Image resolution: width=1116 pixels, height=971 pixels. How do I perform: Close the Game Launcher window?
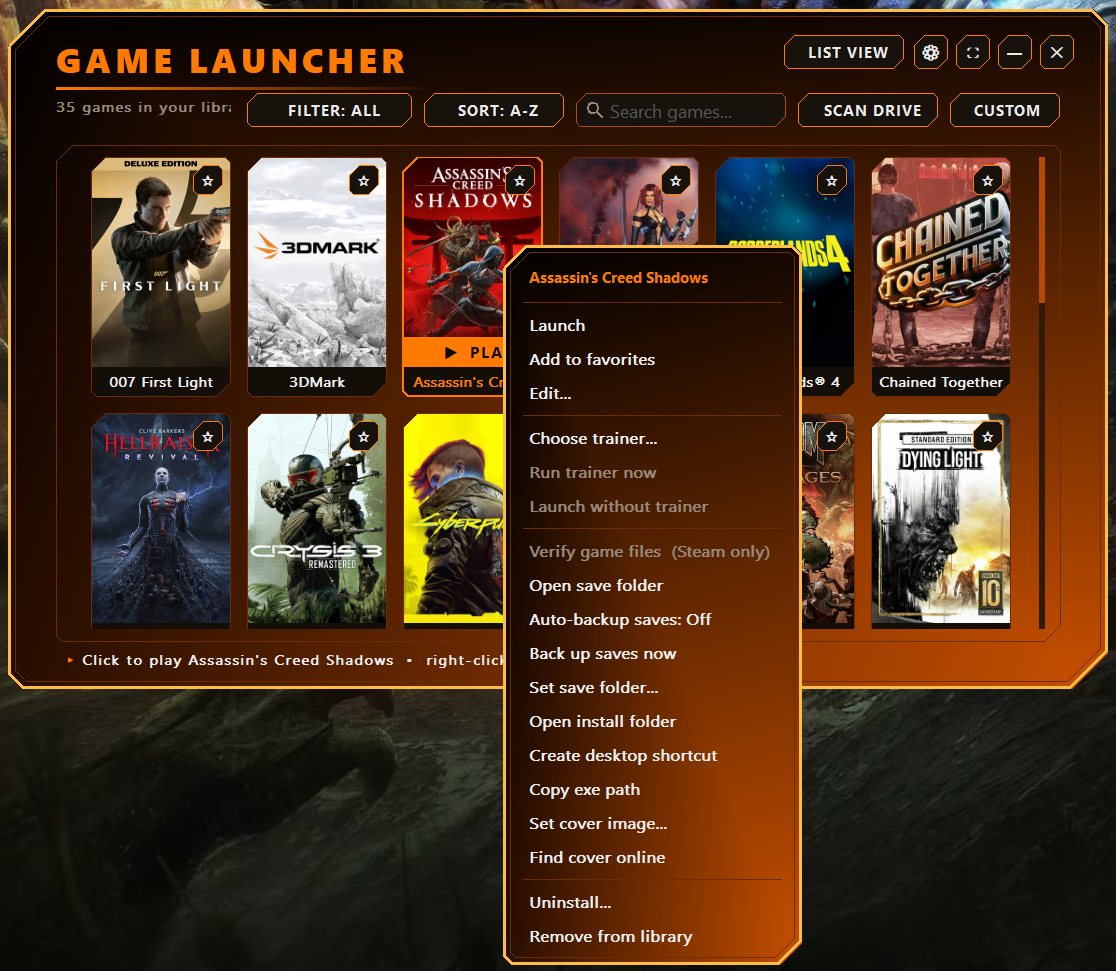pyautogui.click(x=1057, y=53)
